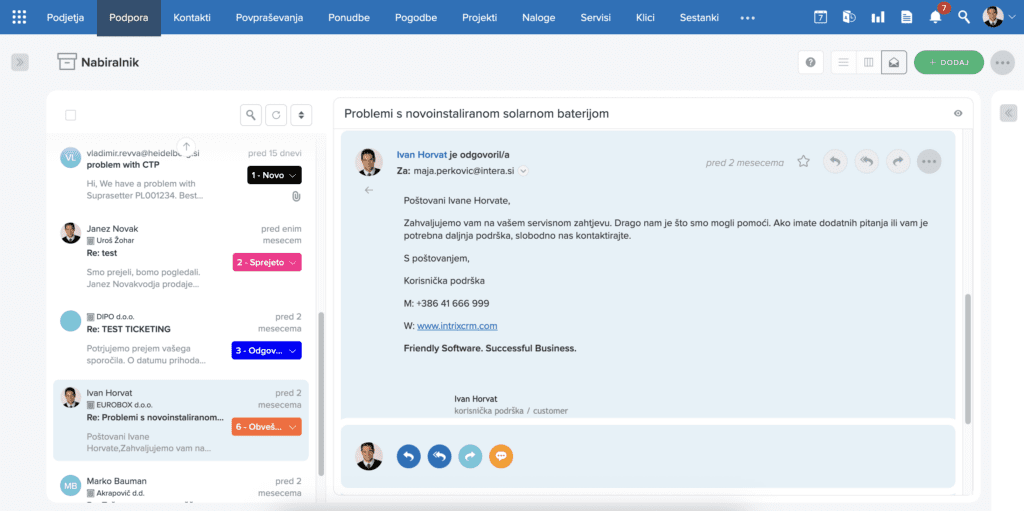Open the help question mark icon
Screen dimensions: 1024x511
tap(810, 62)
